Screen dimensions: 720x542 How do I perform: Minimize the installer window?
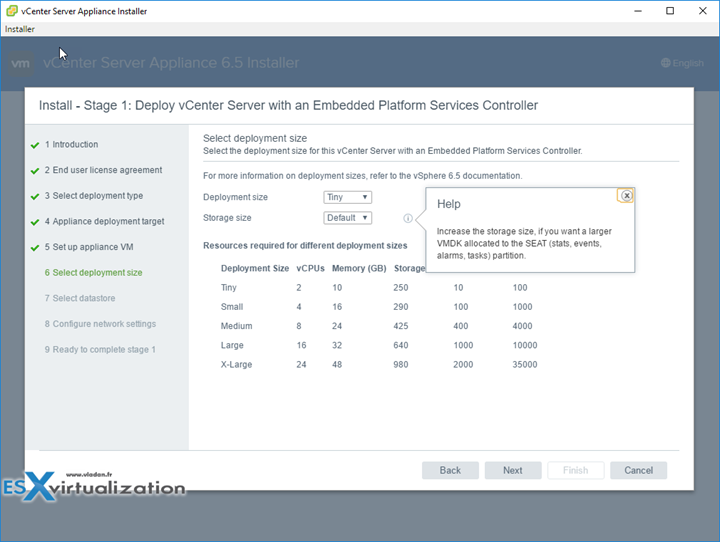(x=638, y=11)
